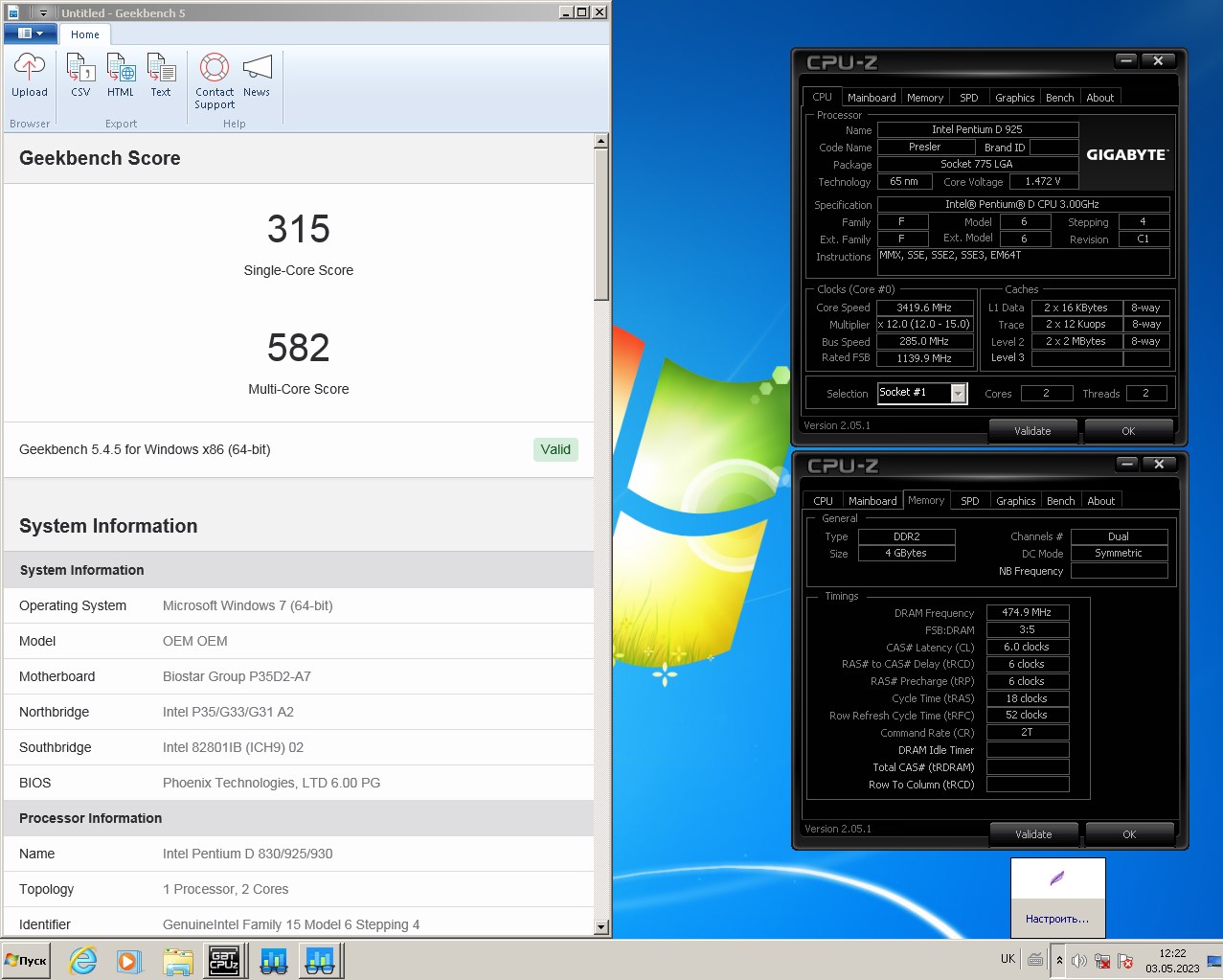
Task: Switch to About tab in lower CPU-Z window
Action: click(x=1100, y=501)
